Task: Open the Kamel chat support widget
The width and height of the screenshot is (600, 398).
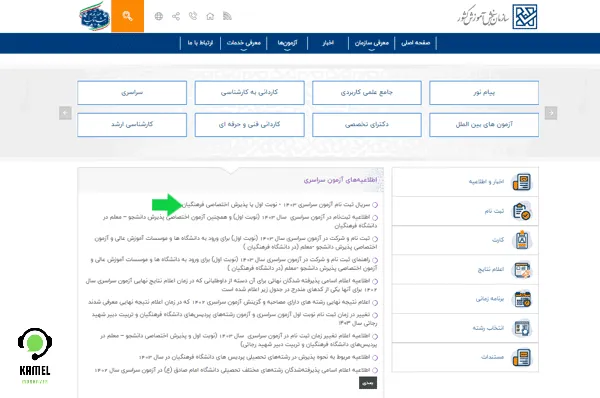Action: (x=35, y=356)
